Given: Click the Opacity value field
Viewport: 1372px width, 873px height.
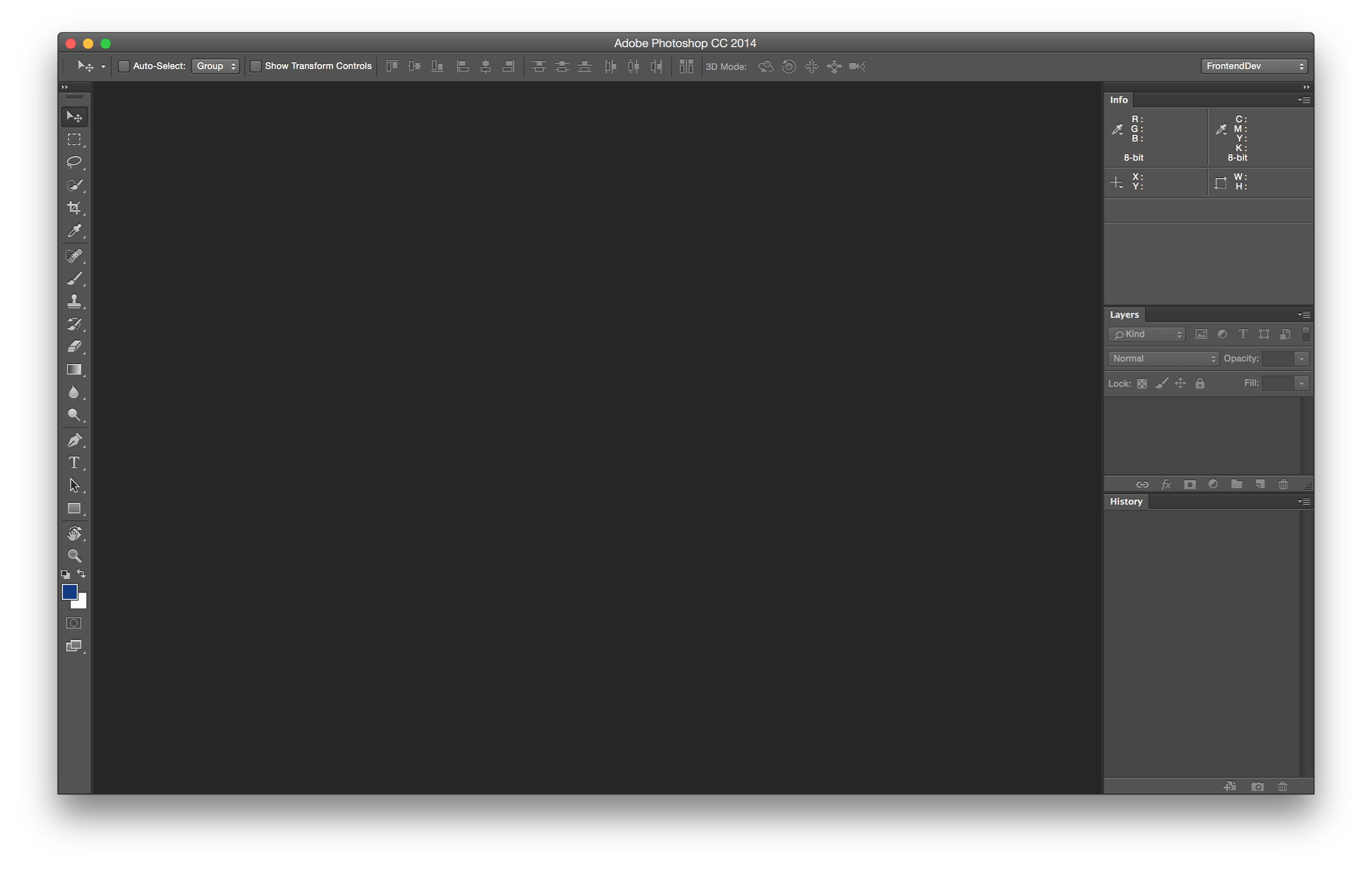Looking at the screenshot, I should tap(1279, 358).
